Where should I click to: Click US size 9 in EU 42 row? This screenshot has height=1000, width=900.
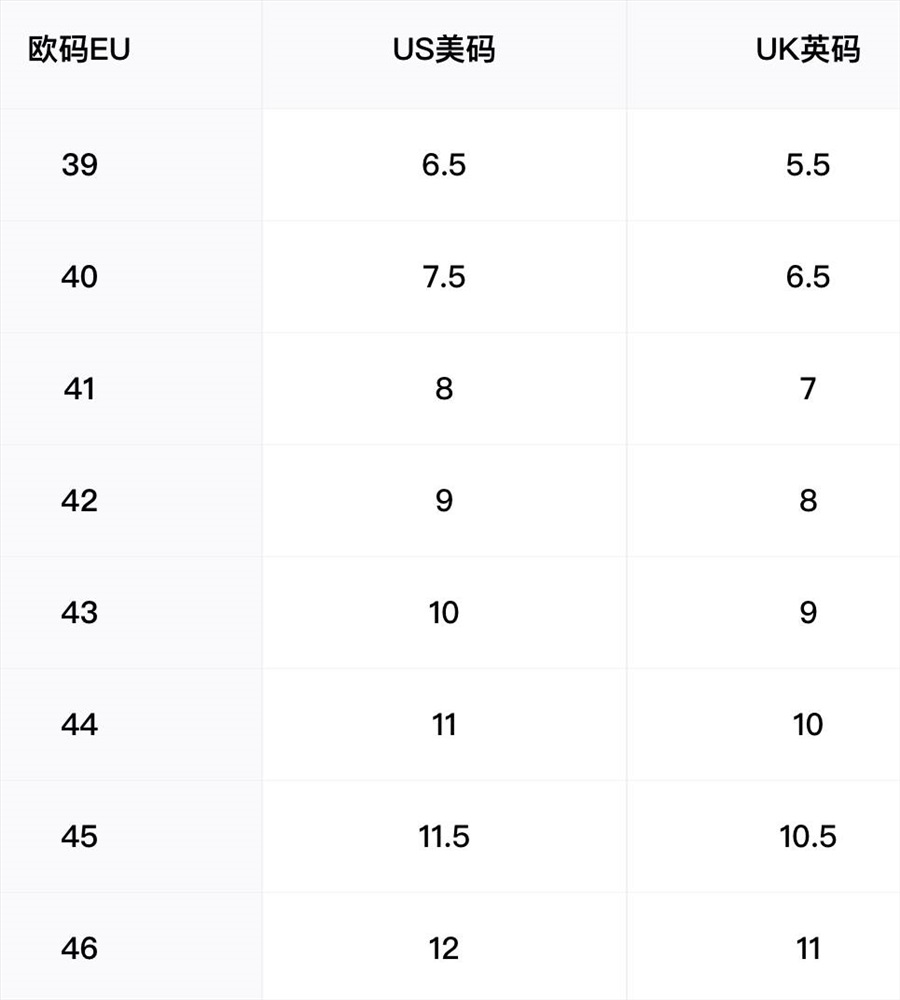(444, 501)
